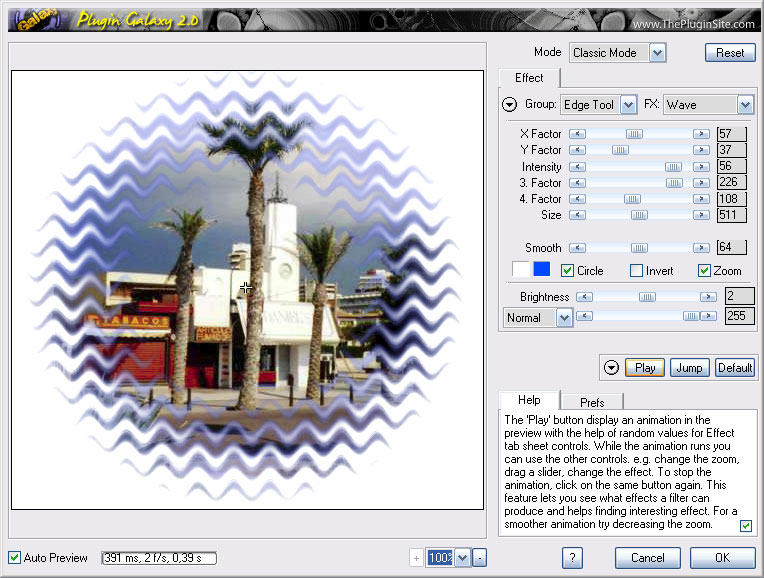Click the Default button
Viewport: 764px width, 578px height.
tap(735, 368)
